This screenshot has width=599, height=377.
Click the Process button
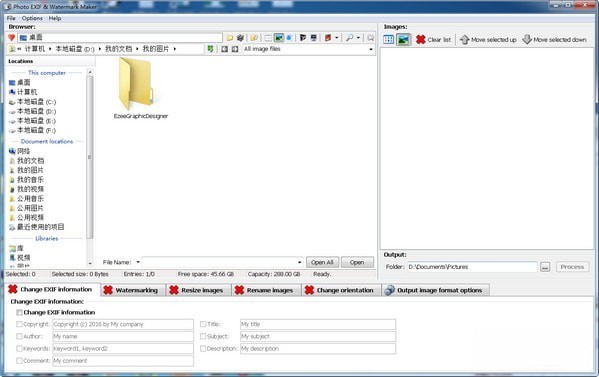tap(572, 267)
